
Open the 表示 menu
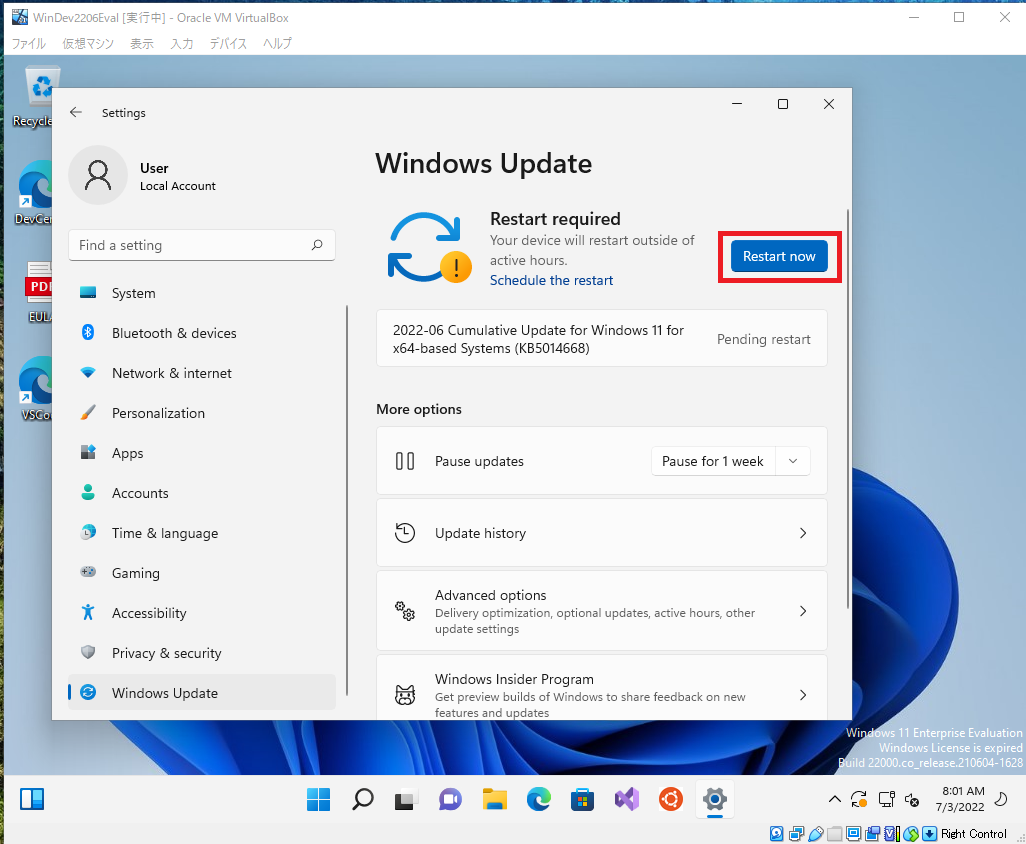pyautogui.click(x=142, y=44)
